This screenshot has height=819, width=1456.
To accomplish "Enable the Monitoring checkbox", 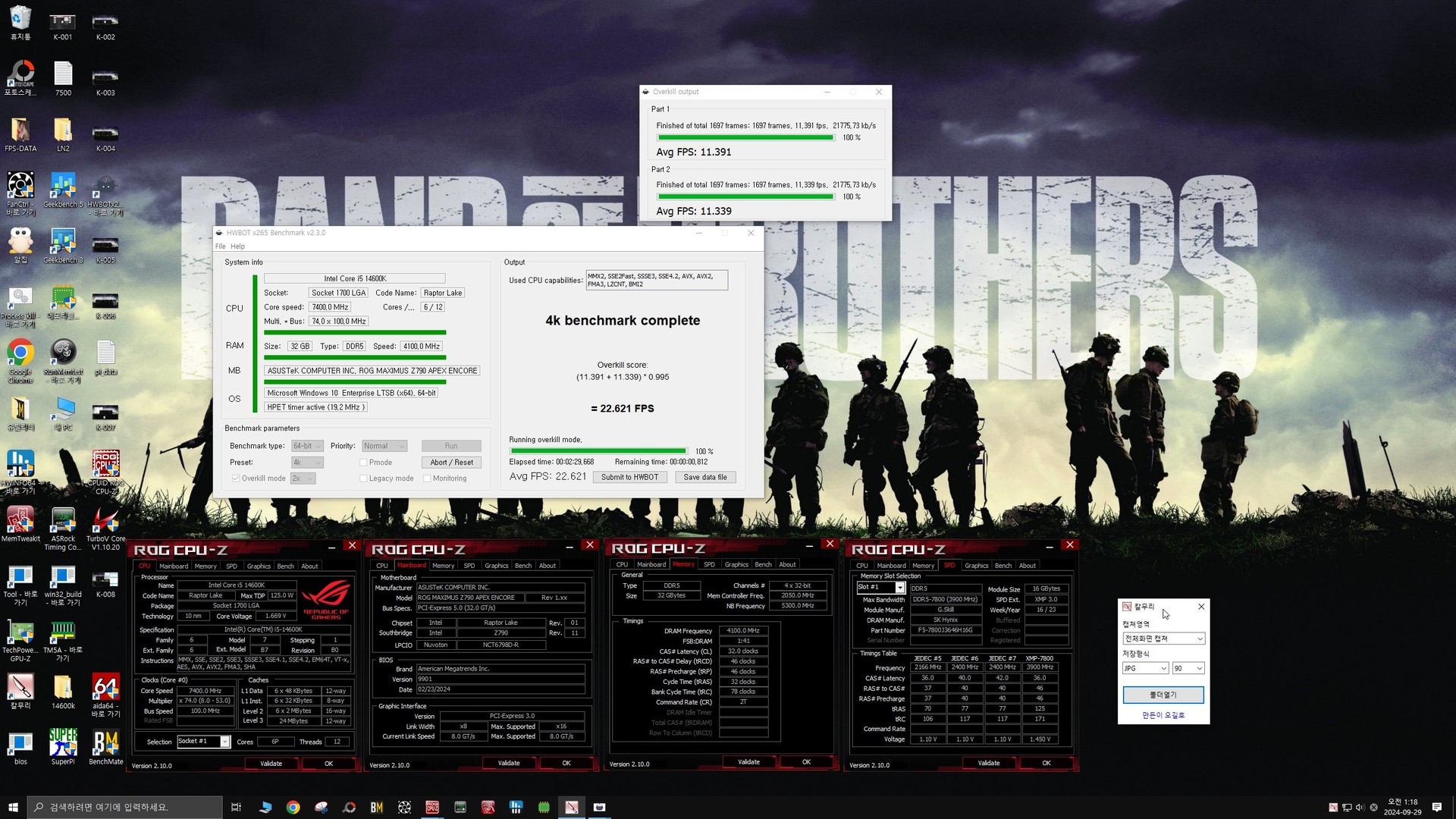I will (x=427, y=479).
